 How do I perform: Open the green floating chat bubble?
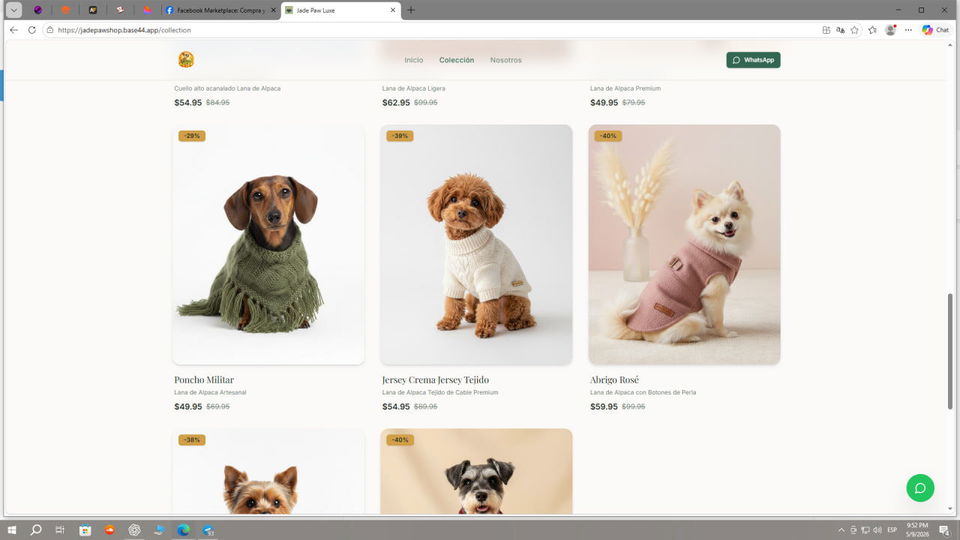[x=920, y=488]
